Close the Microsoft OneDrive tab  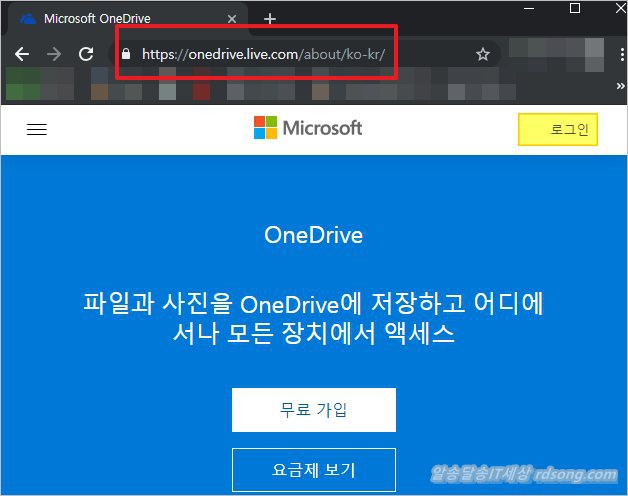click(x=233, y=19)
